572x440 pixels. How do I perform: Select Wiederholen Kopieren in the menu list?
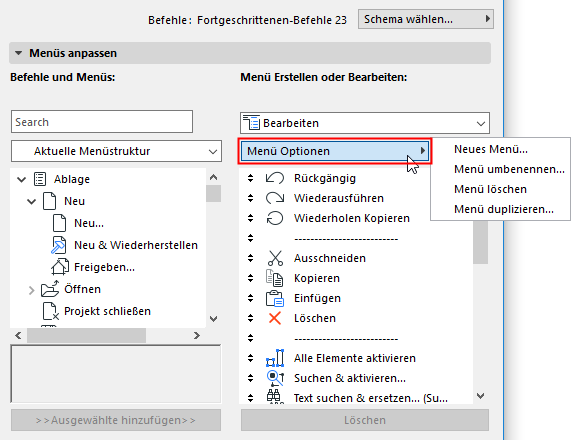pyautogui.click(x=352, y=218)
